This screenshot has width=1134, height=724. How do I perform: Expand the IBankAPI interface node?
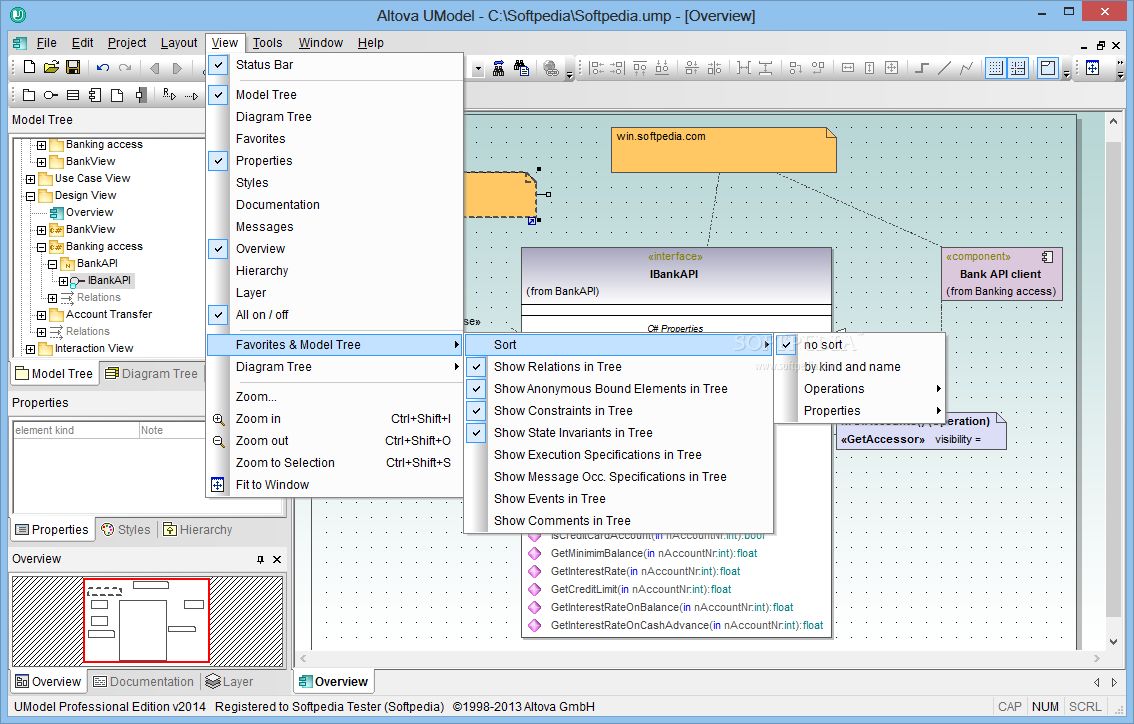64,281
